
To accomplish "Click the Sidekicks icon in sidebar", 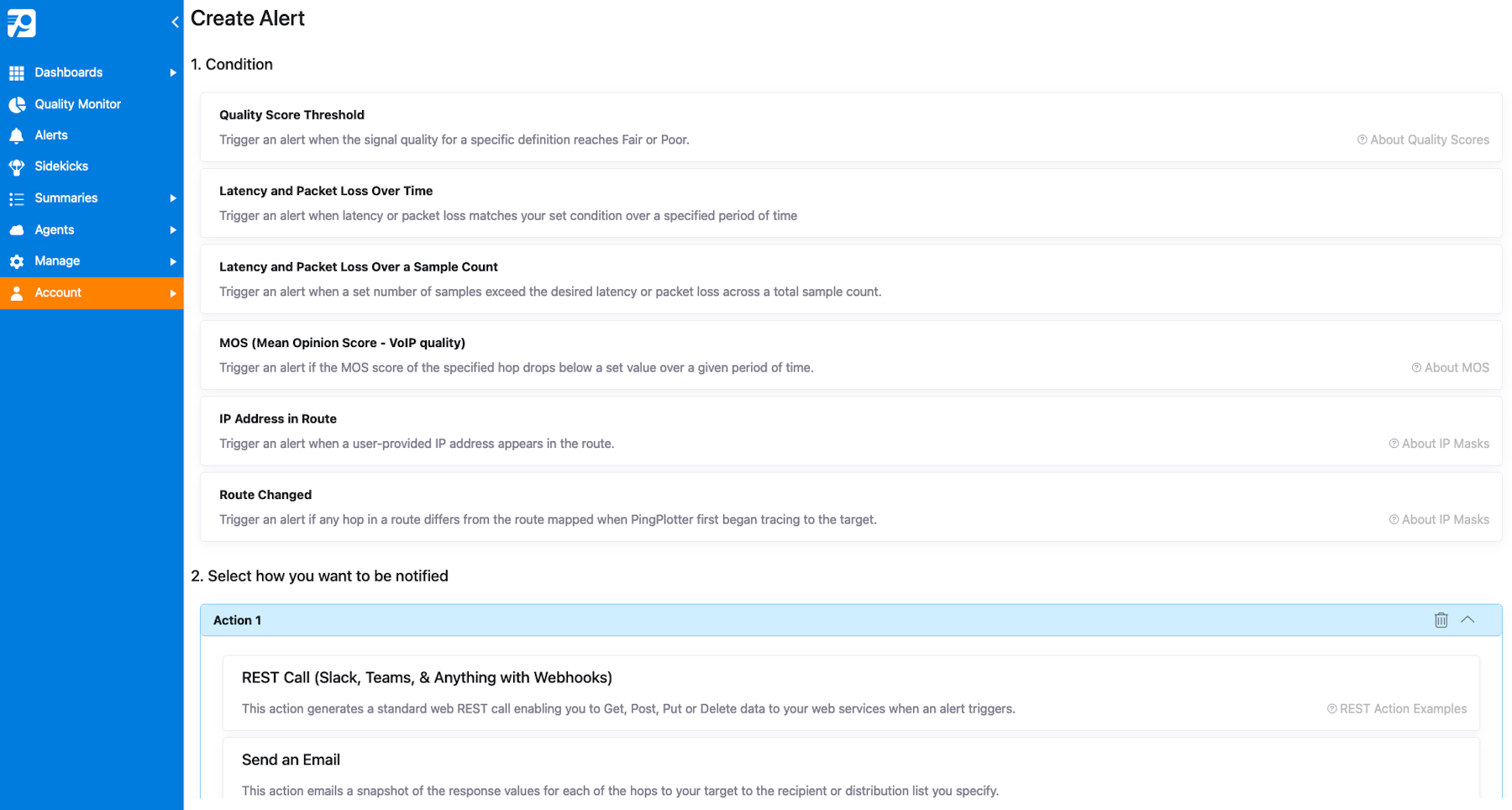I will [17, 166].
